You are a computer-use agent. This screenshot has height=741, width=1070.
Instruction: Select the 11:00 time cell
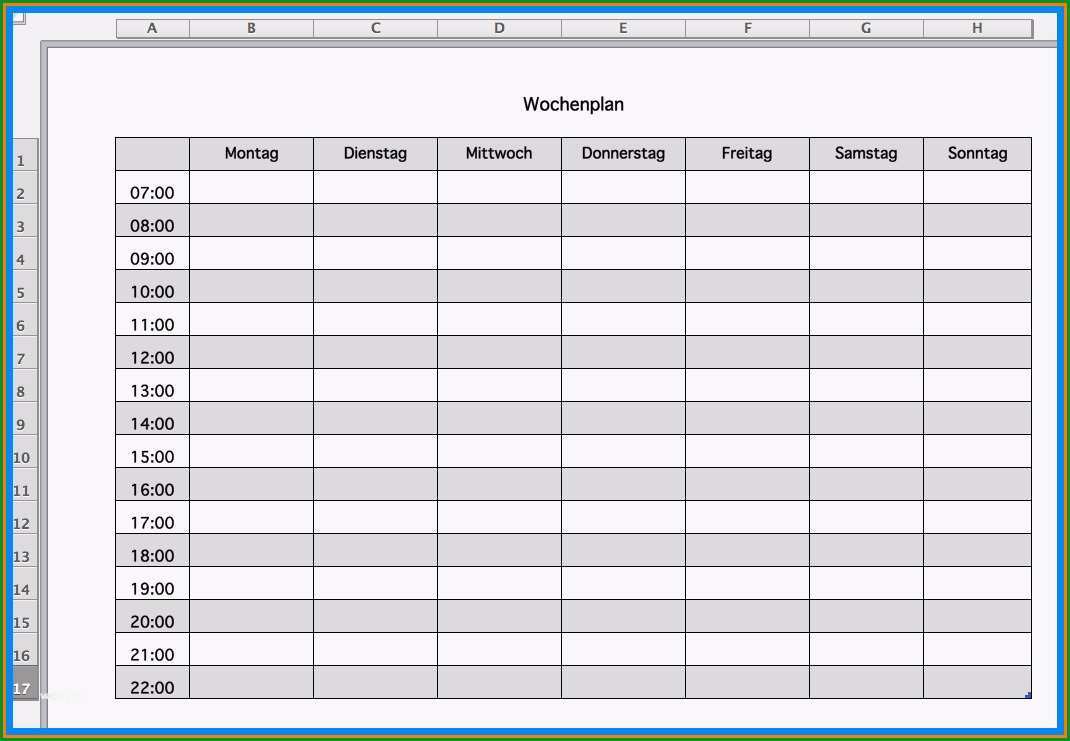(x=152, y=319)
